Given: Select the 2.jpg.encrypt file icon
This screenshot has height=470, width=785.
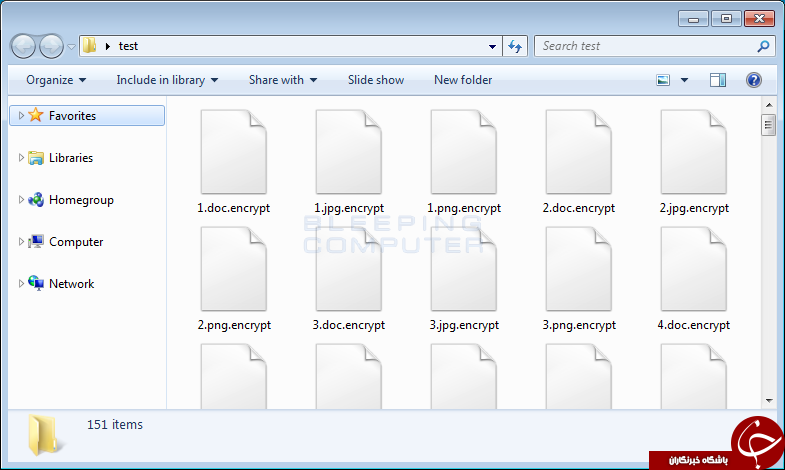Looking at the screenshot, I should [694, 152].
